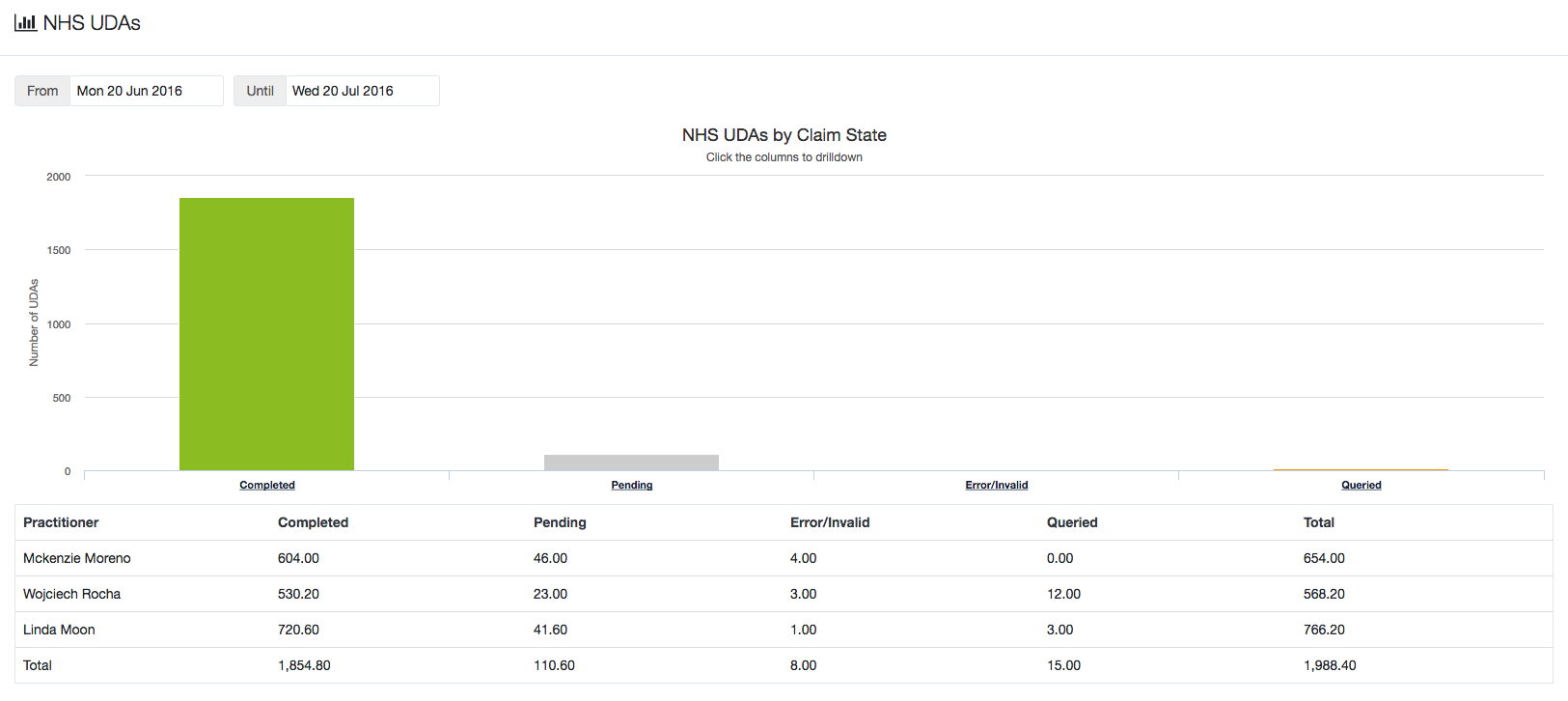Click the Completed table column header
Viewport: 1568px width, 701px height.
point(313,522)
